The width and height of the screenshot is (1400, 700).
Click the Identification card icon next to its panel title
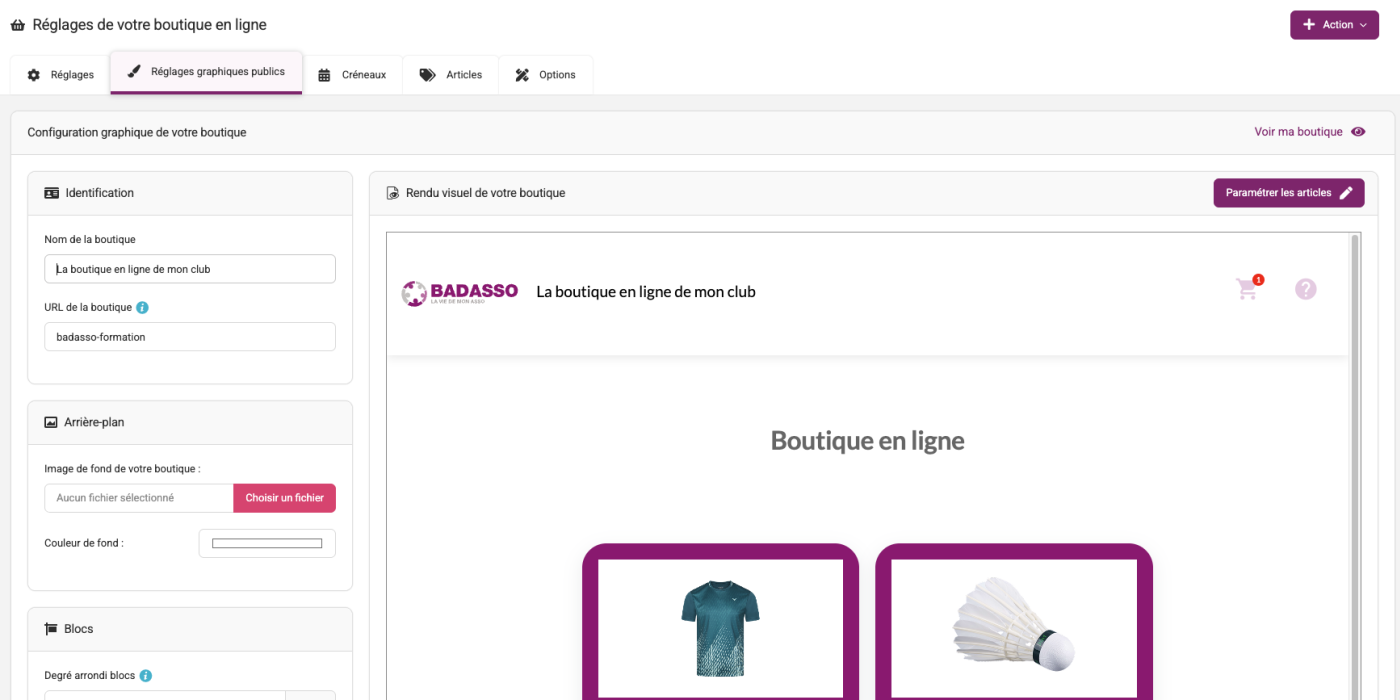(51, 192)
